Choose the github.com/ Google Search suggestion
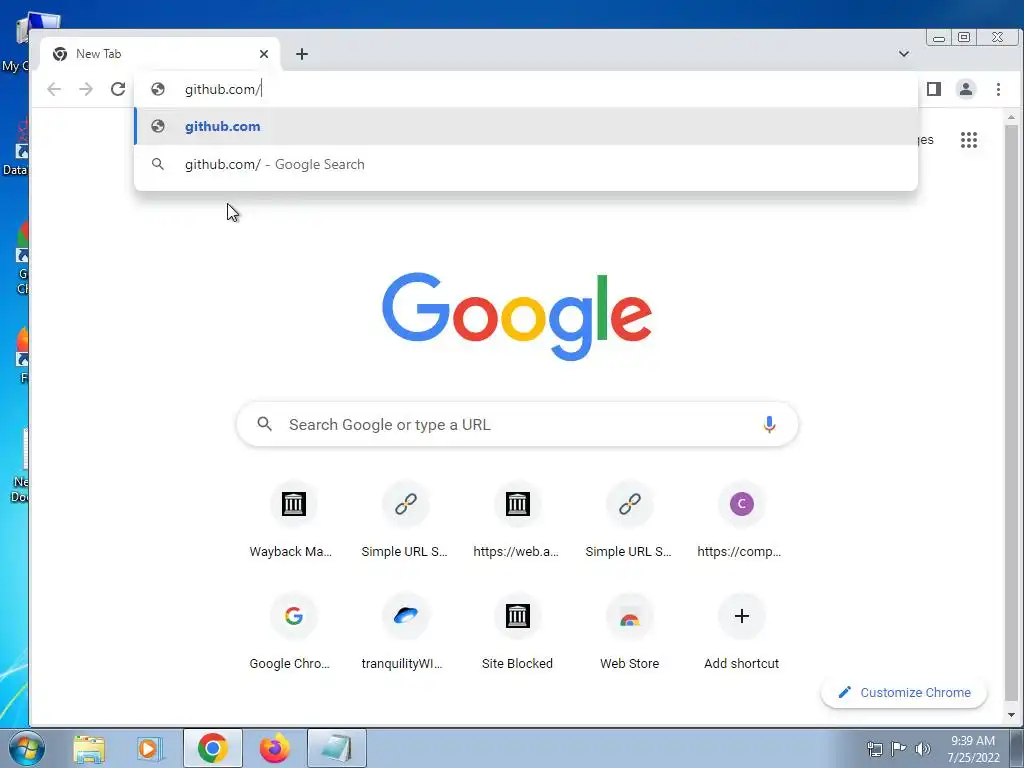This screenshot has height=768, width=1024. pyautogui.click(x=526, y=165)
